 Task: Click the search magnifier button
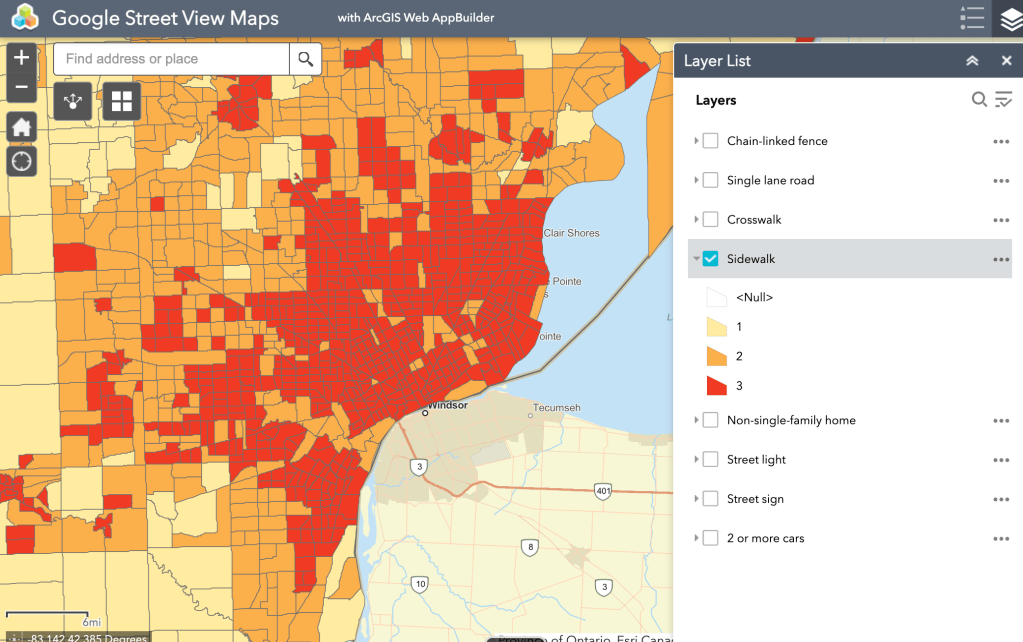pyautogui.click(x=305, y=59)
